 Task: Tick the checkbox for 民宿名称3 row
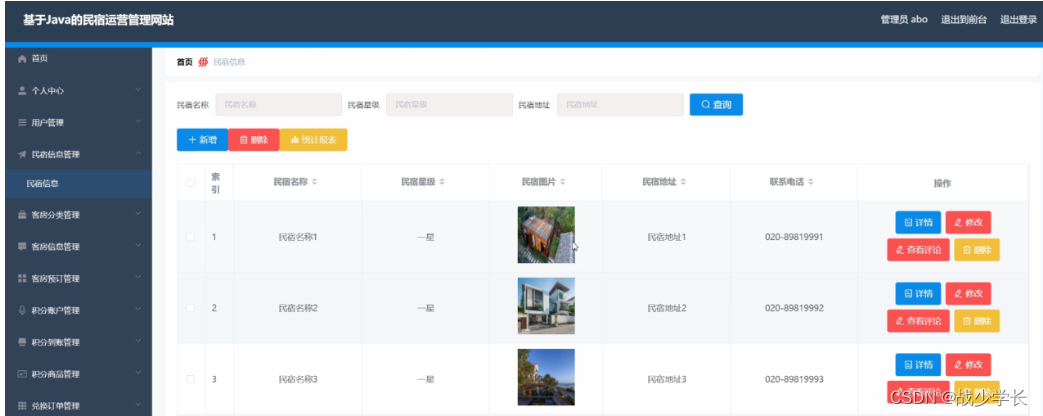(191, 379)
